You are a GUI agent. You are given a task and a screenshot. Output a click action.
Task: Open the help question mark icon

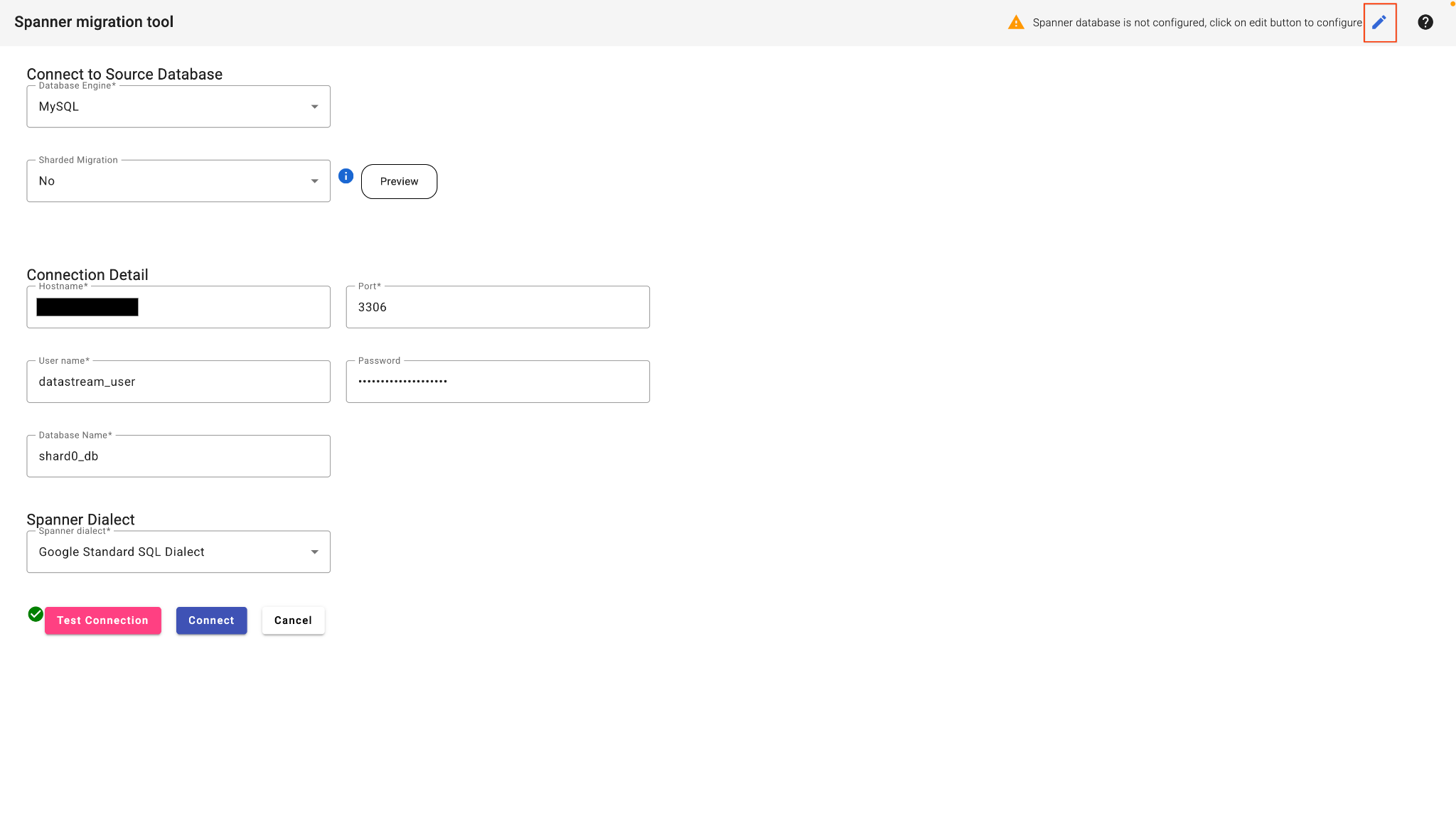point(1425,22)
